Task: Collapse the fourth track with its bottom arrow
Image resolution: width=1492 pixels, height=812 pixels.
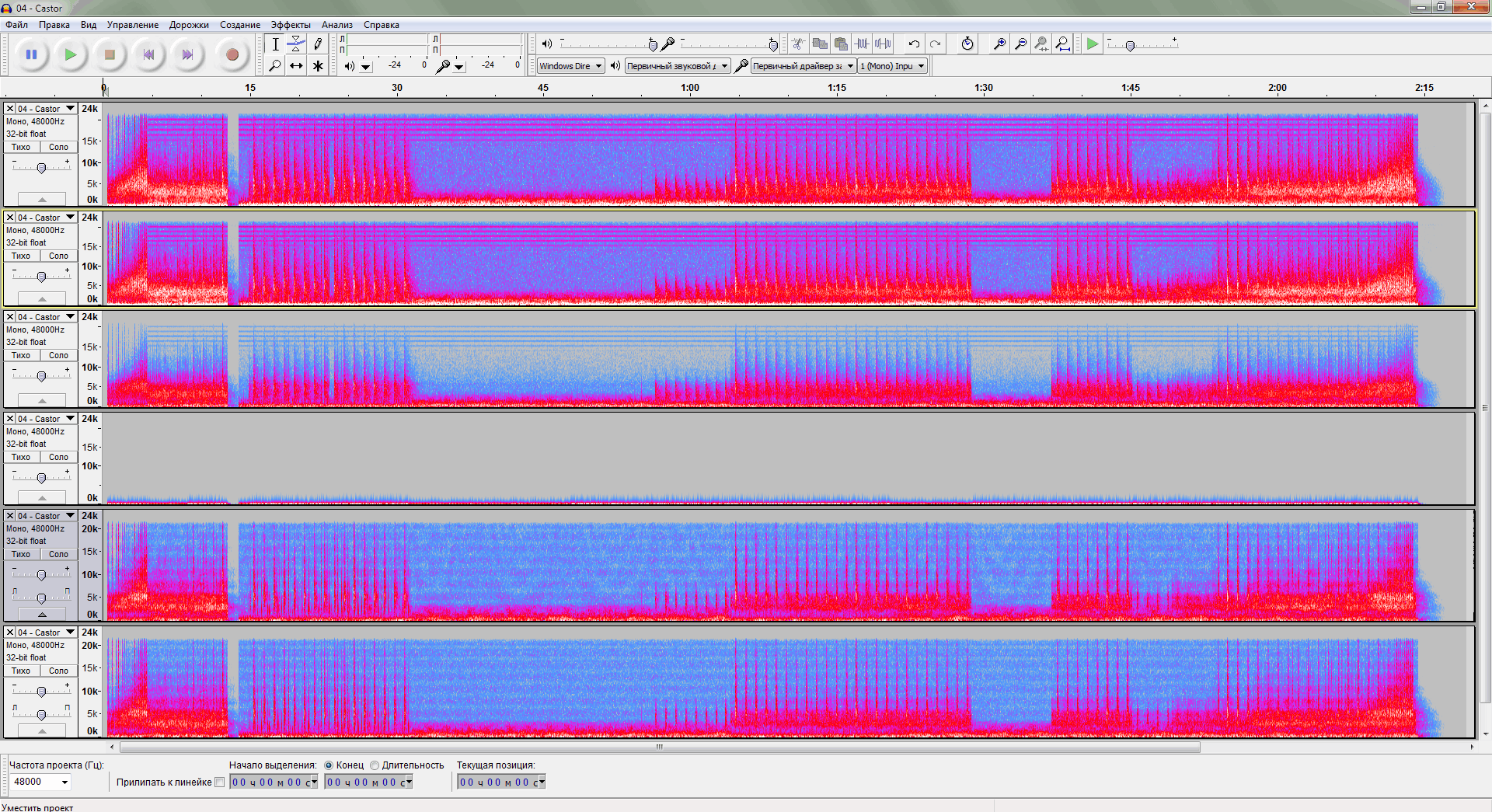Action: (42, 498)
